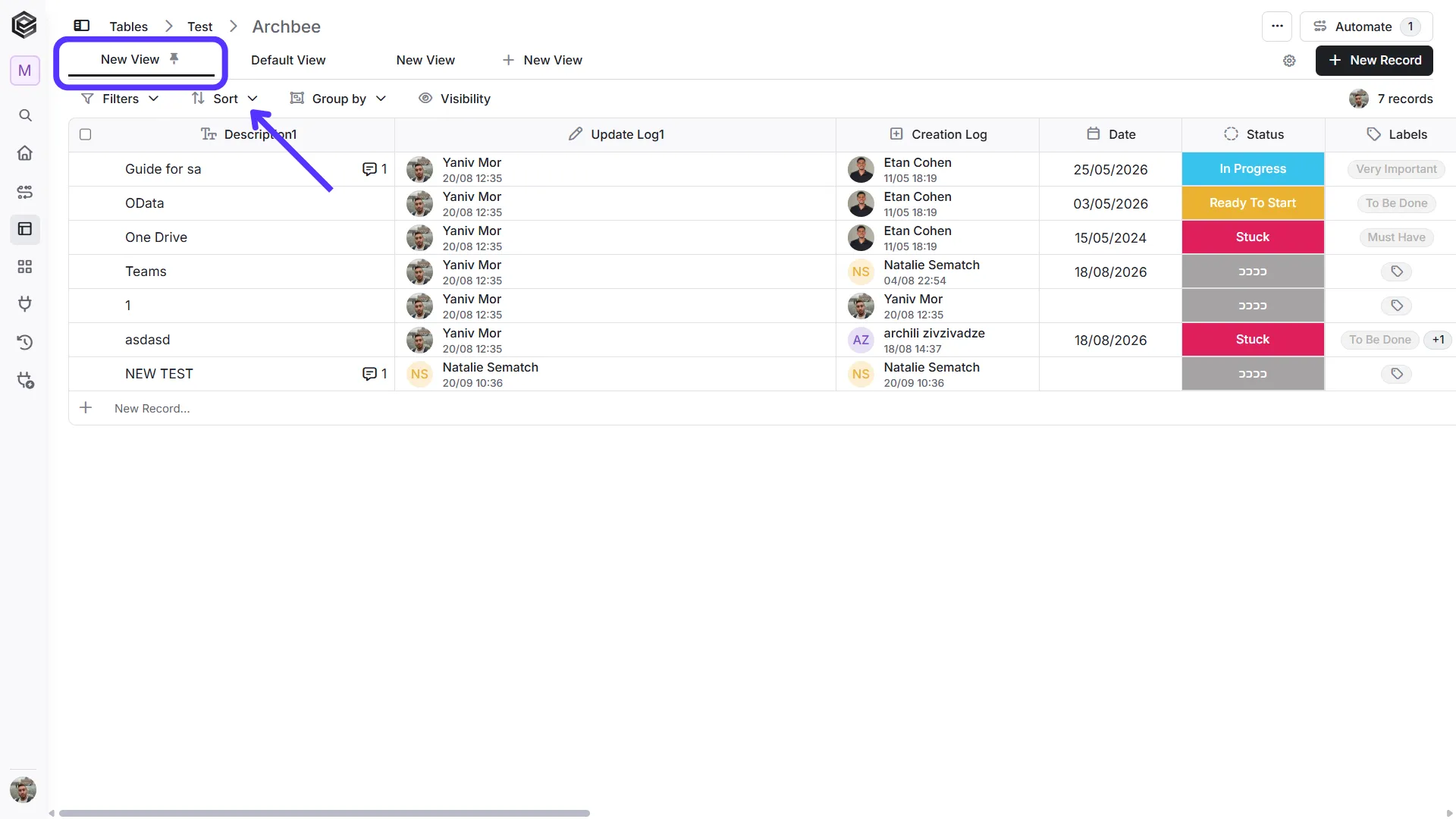Expand the Sort dropdown
The height and width of the screenshot is (819, 1456).
tap(224, 99)
